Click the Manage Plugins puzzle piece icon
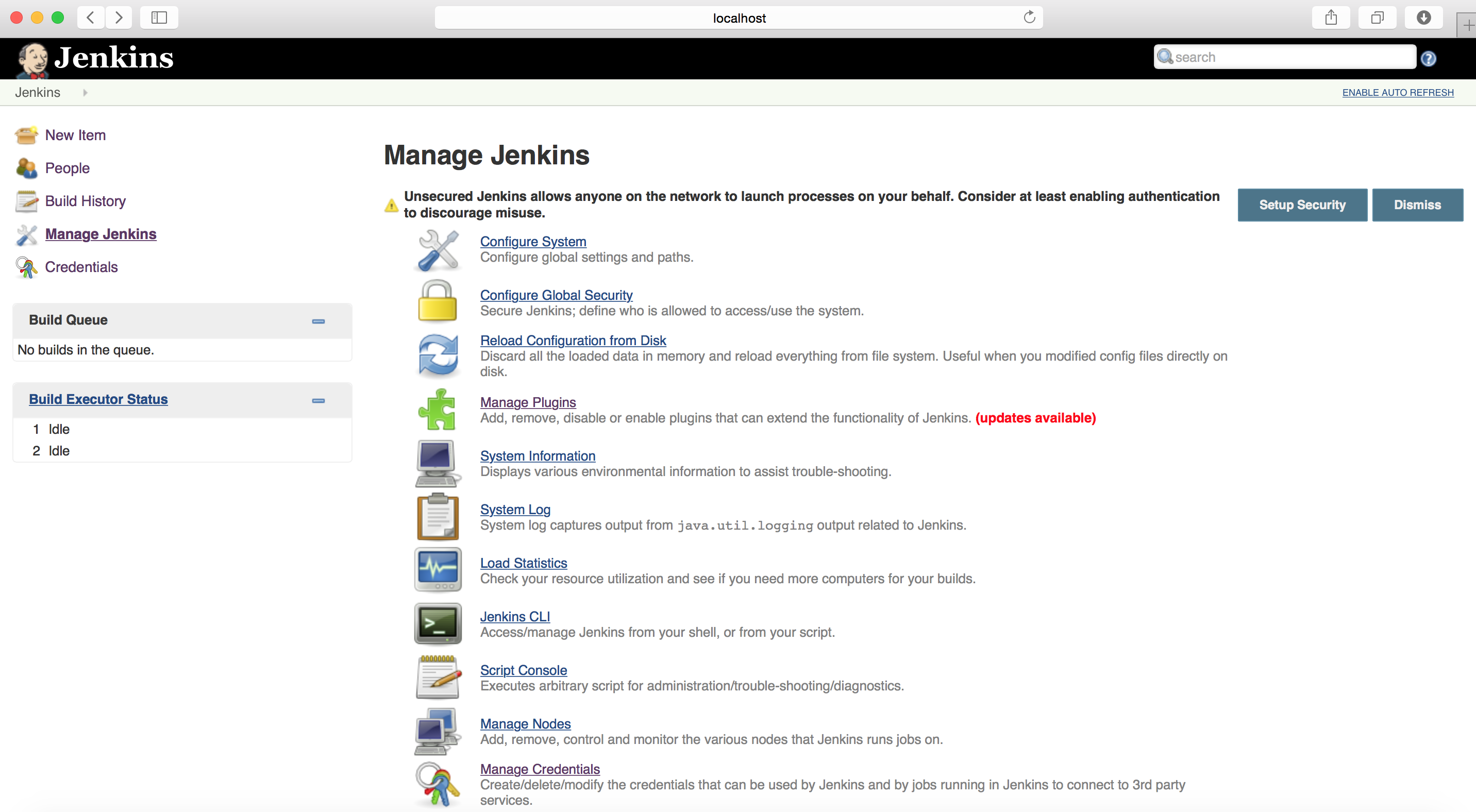This screenshot has width=1476, height=812. (x=437, y=410)
